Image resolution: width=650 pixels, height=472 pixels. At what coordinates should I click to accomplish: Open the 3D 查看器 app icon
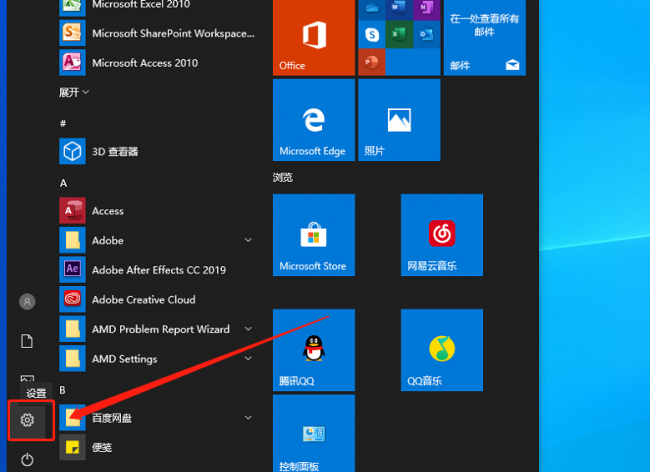(x=72, y=151)
